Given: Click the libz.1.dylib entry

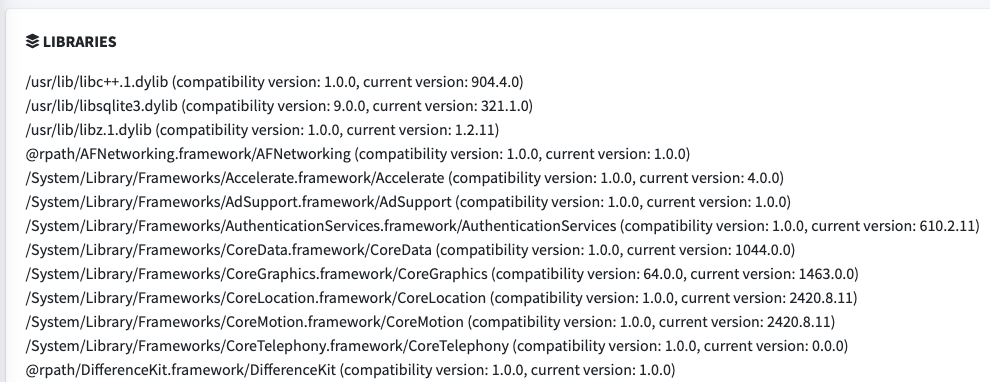Looking at the screenshot, I should [x=262, y=130].
